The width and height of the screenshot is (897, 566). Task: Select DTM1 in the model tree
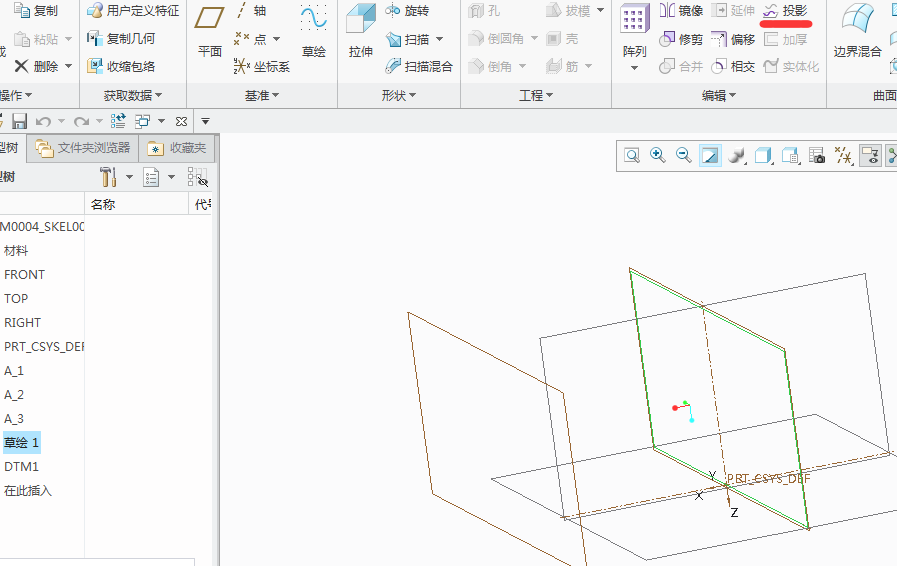[21, 467]
